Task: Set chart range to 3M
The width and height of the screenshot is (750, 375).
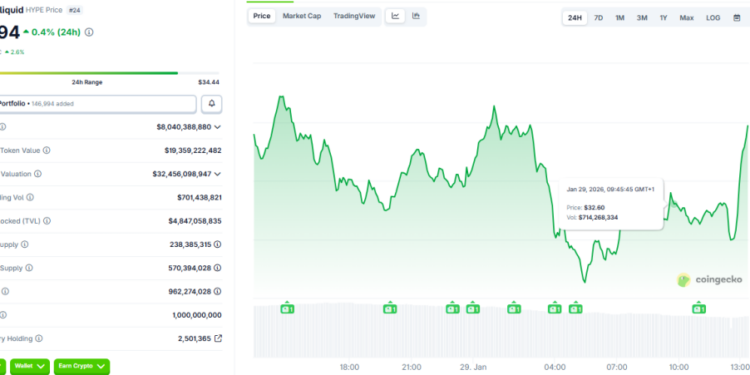Action: pyautogui.click(x=642, y=18)
